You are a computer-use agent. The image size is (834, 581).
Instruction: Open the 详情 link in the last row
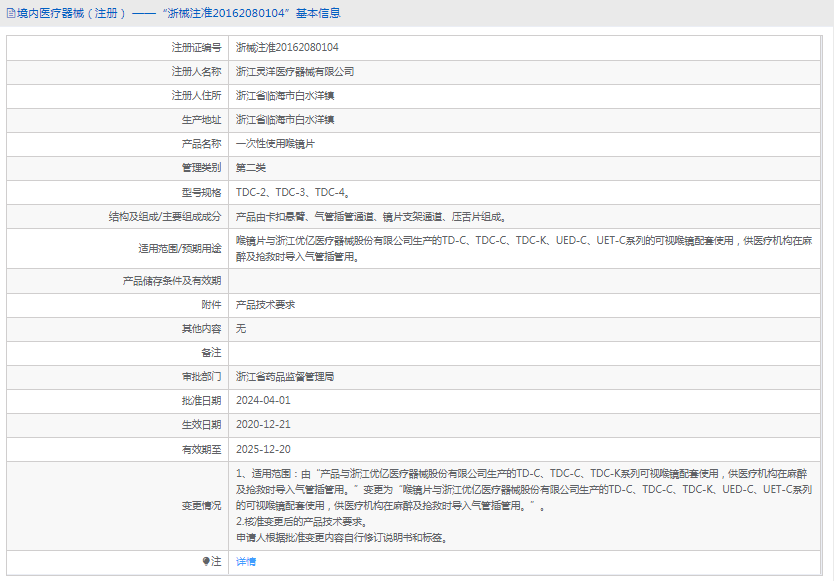tap(246, 561)
